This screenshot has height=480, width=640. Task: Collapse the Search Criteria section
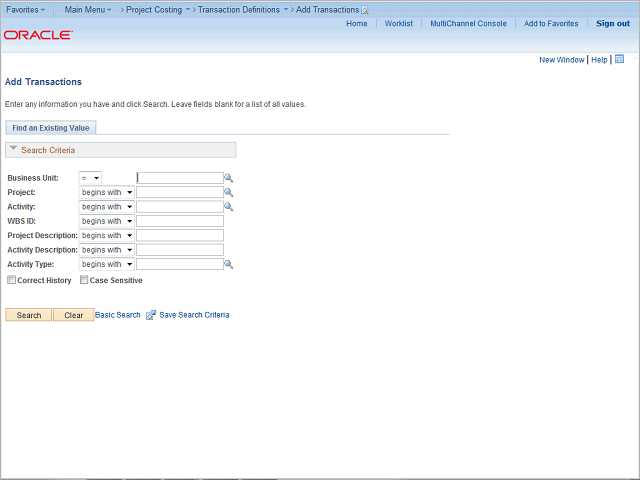pos(13,149)
